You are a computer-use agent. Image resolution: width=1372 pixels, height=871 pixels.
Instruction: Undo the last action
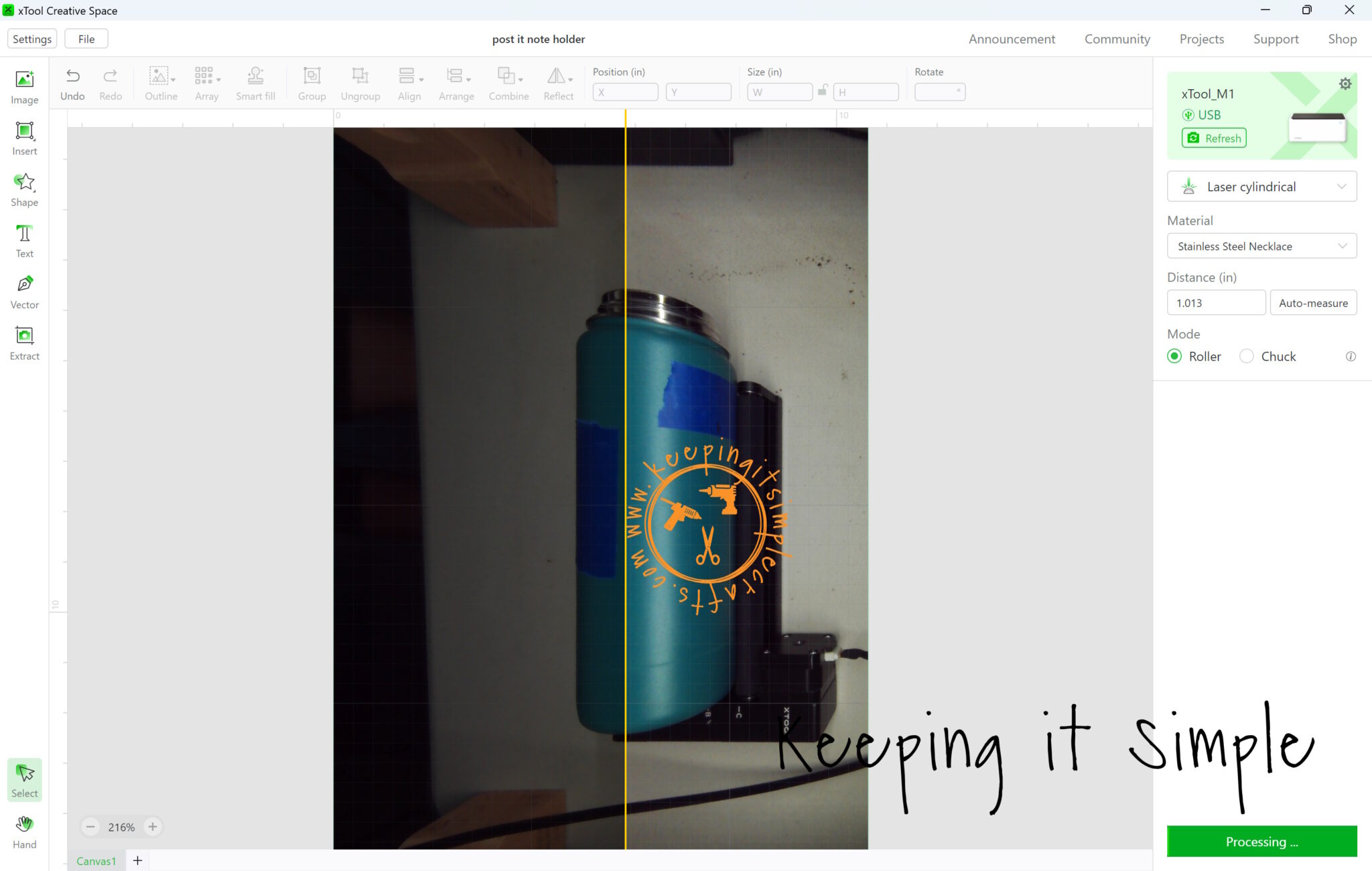click(x=72, y=84)
